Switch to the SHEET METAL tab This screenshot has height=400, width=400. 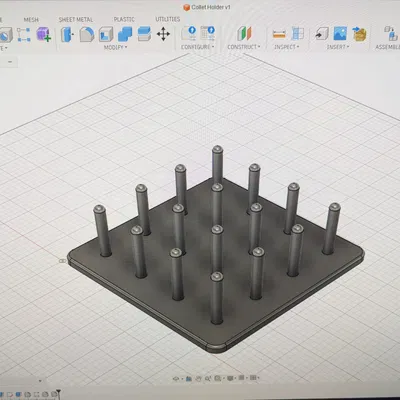click(76, 19)
